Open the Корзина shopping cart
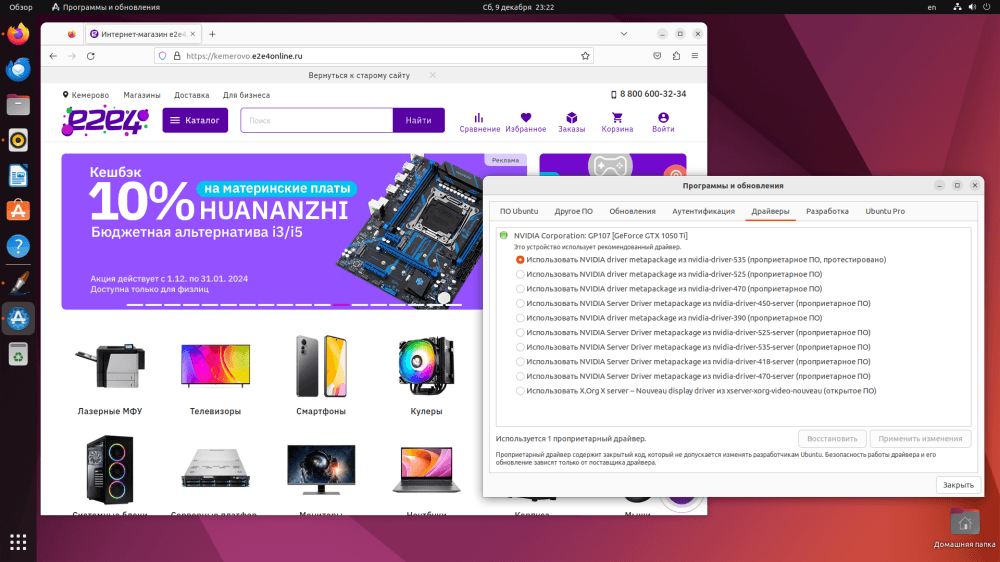 coord(617,122)
